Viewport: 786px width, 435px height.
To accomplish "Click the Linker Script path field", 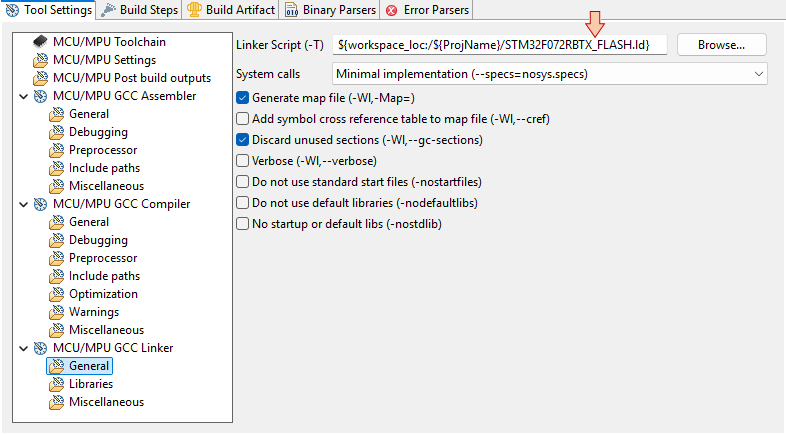I will 500,45.
